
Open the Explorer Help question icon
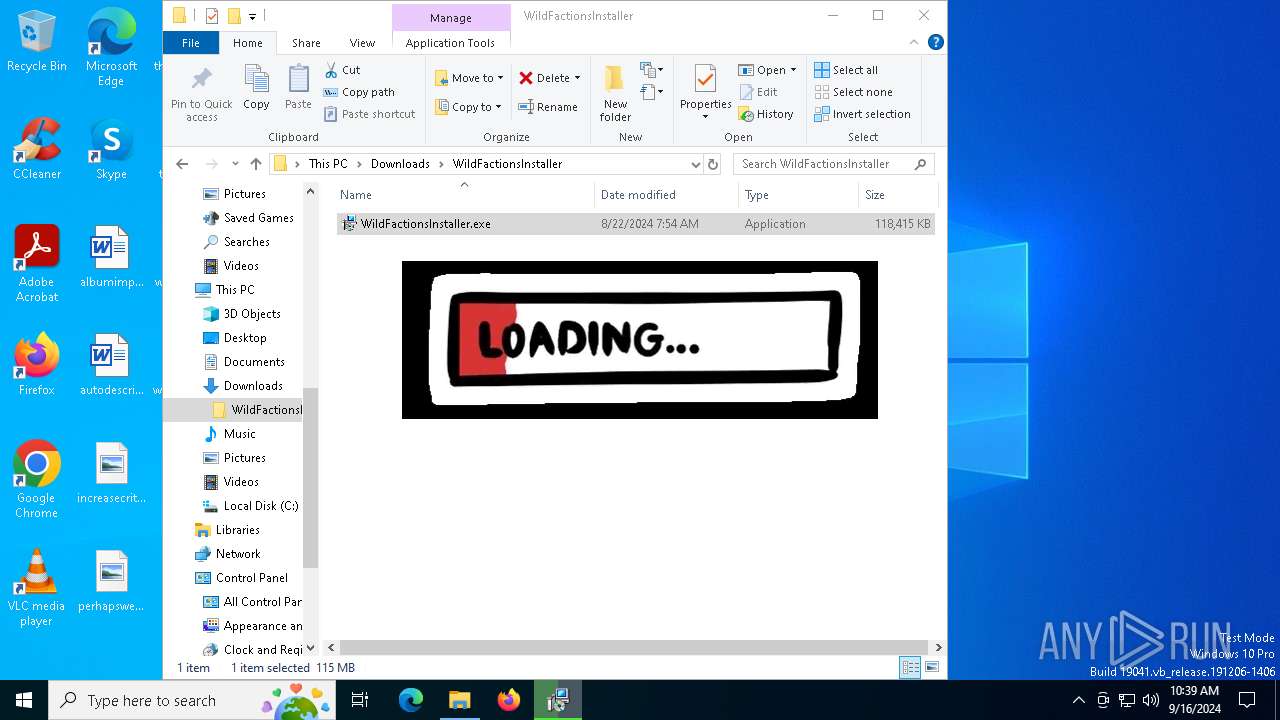tap(936, 42)
